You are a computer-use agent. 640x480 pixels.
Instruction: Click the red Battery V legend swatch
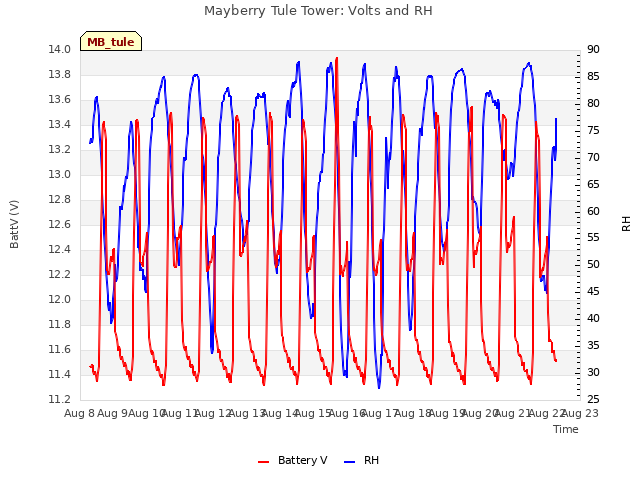[x=264, y=462]
